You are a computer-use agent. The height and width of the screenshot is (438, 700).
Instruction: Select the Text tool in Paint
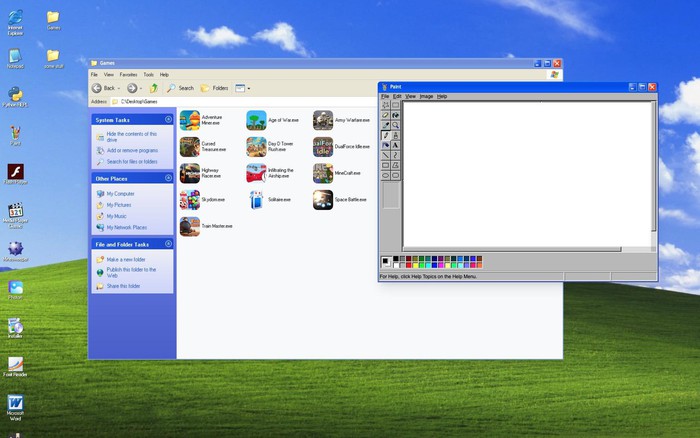(x=396, y=145)
